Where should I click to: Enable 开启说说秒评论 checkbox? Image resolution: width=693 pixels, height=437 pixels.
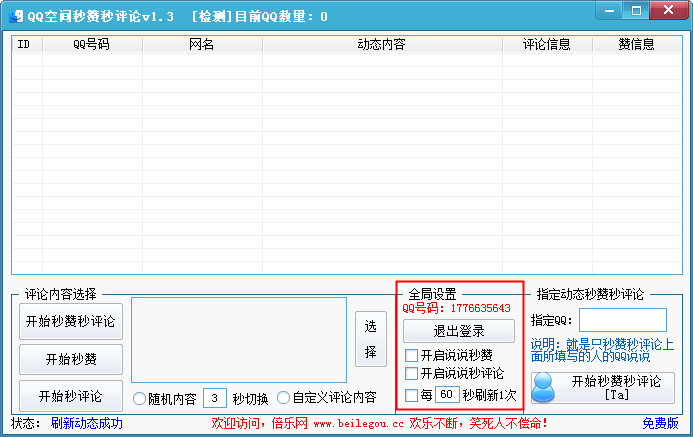(411, 373)
